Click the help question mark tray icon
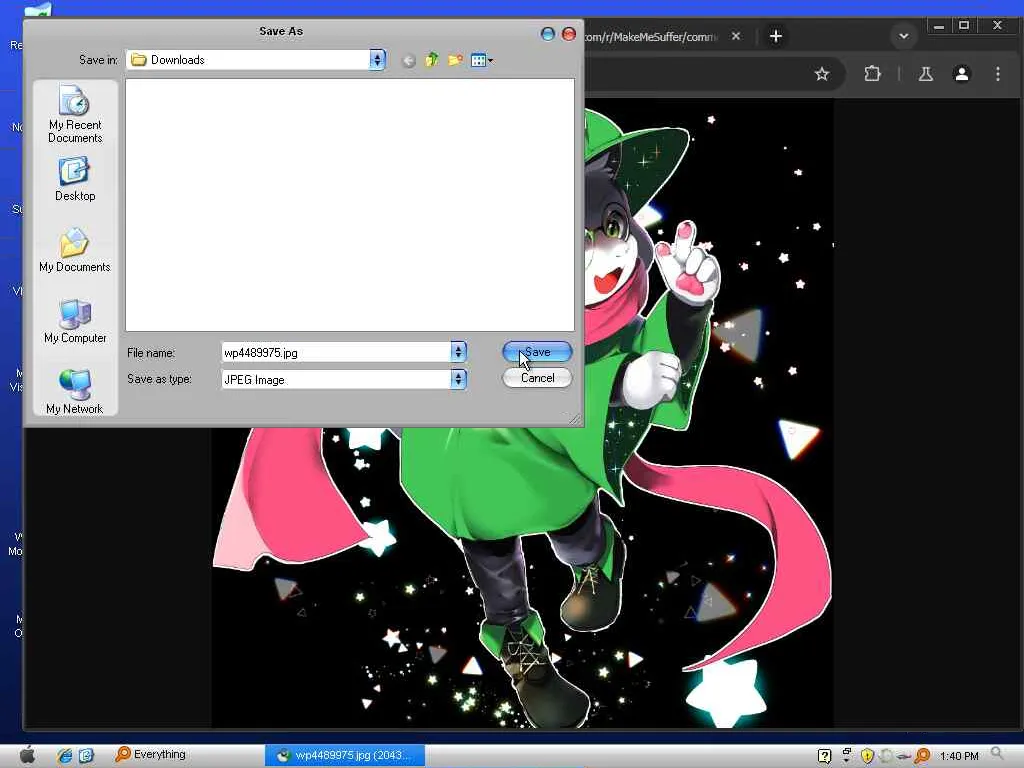Screen dimensions: 1024x768 [824, 756]
